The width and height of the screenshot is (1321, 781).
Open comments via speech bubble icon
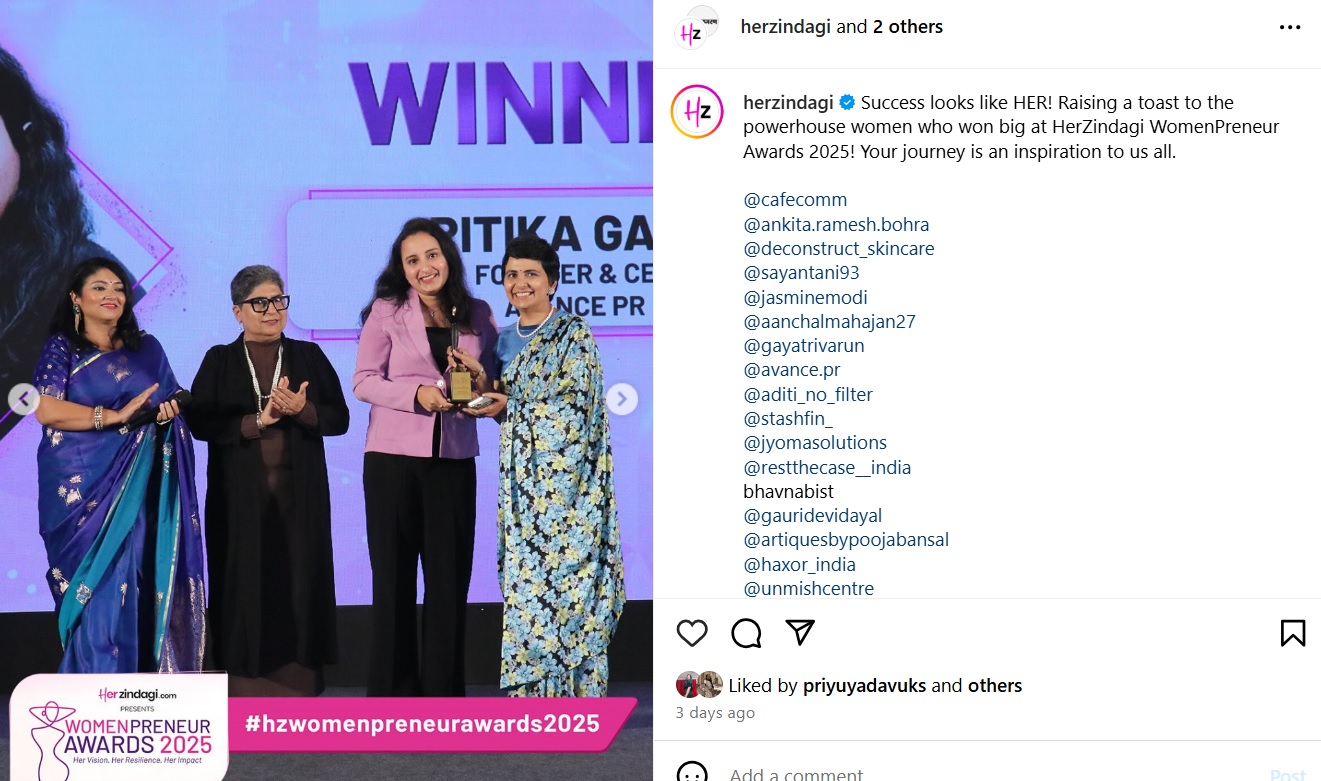click(x=746, y=633)
